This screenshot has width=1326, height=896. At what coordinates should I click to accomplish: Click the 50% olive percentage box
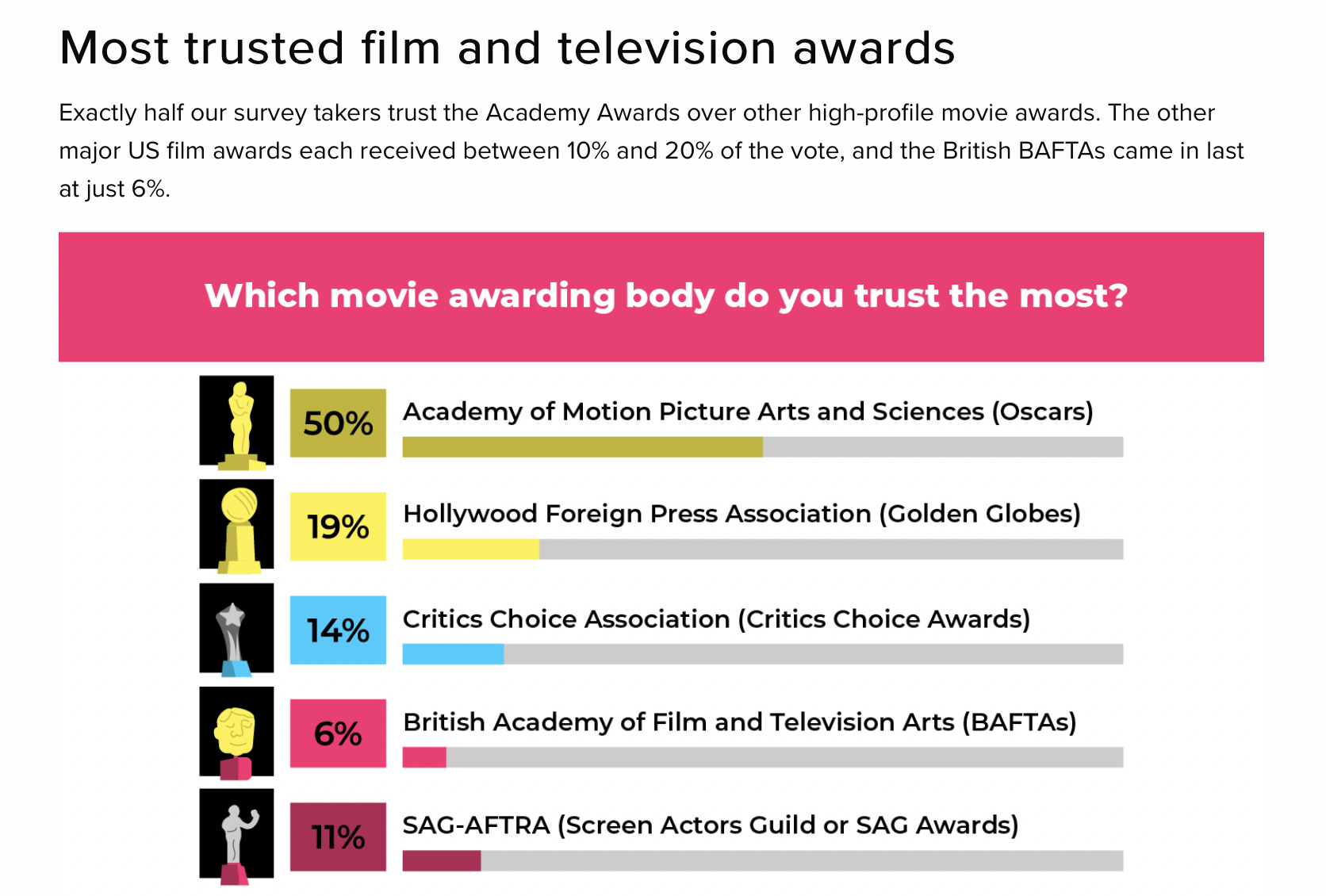coord(338,423)
